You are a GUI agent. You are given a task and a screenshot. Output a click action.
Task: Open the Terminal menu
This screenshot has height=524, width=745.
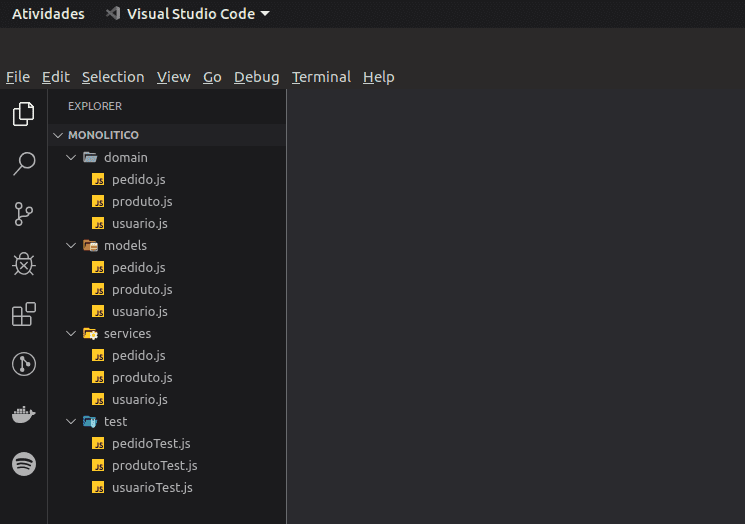click(321, 77)
